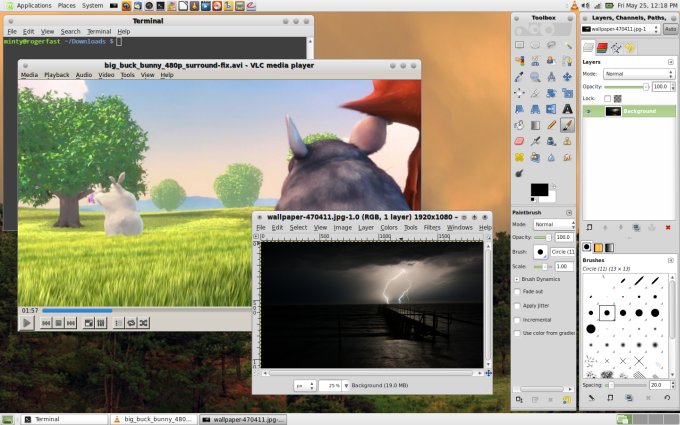Toggle VLC loop mode button
The image size is (680, 425).
click(131, 323)
